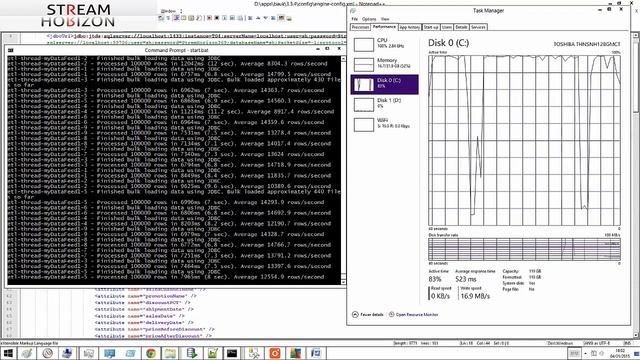Click the salesDate attribute line

140,316
